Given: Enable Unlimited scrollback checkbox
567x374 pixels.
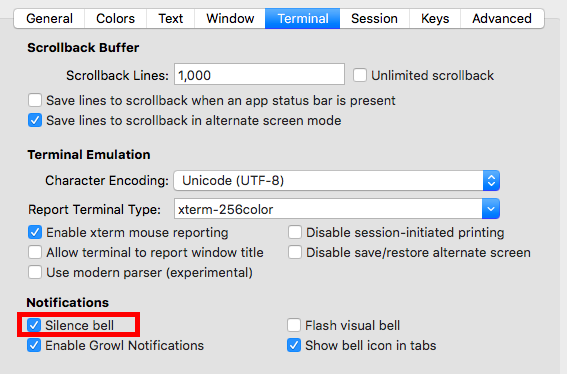Looking at the screenshot, I should click(x=360, y=75).
